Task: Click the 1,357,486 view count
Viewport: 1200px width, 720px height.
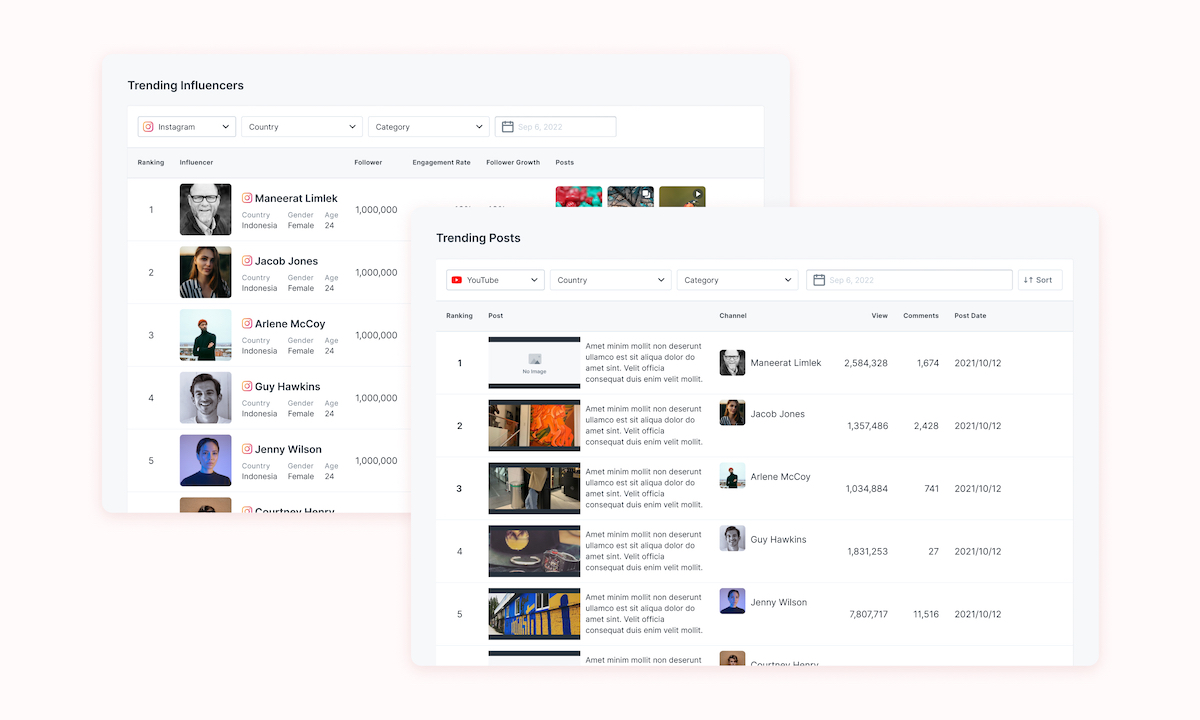Action: pos(867,426)
